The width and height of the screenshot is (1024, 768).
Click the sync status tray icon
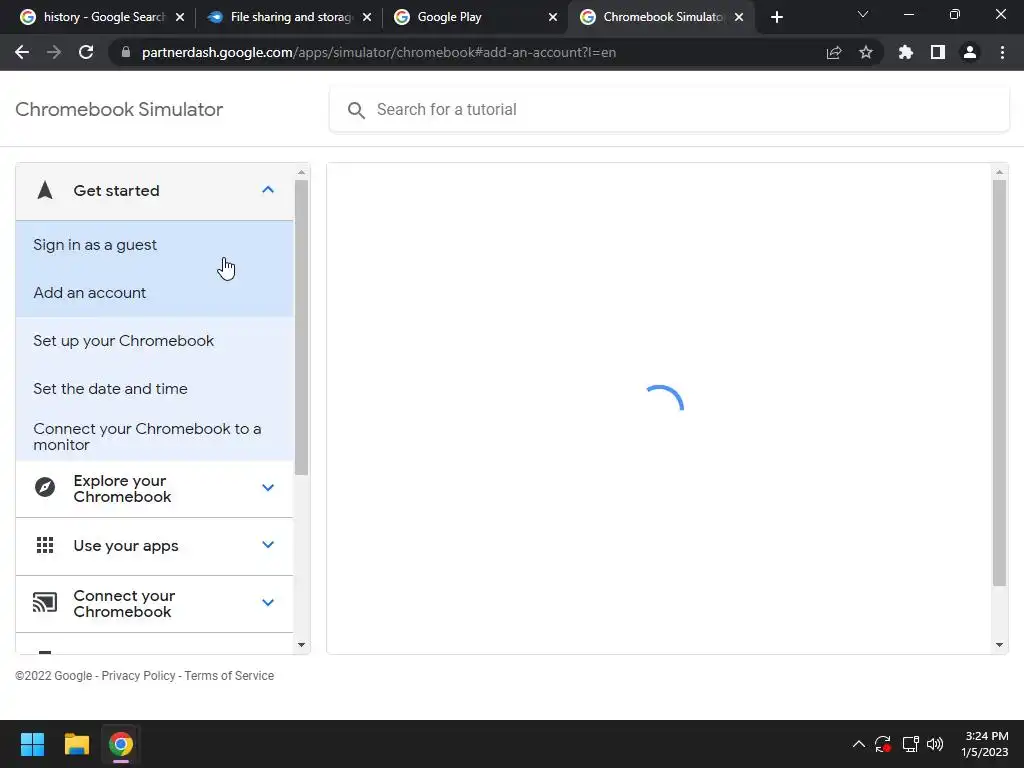883,744
